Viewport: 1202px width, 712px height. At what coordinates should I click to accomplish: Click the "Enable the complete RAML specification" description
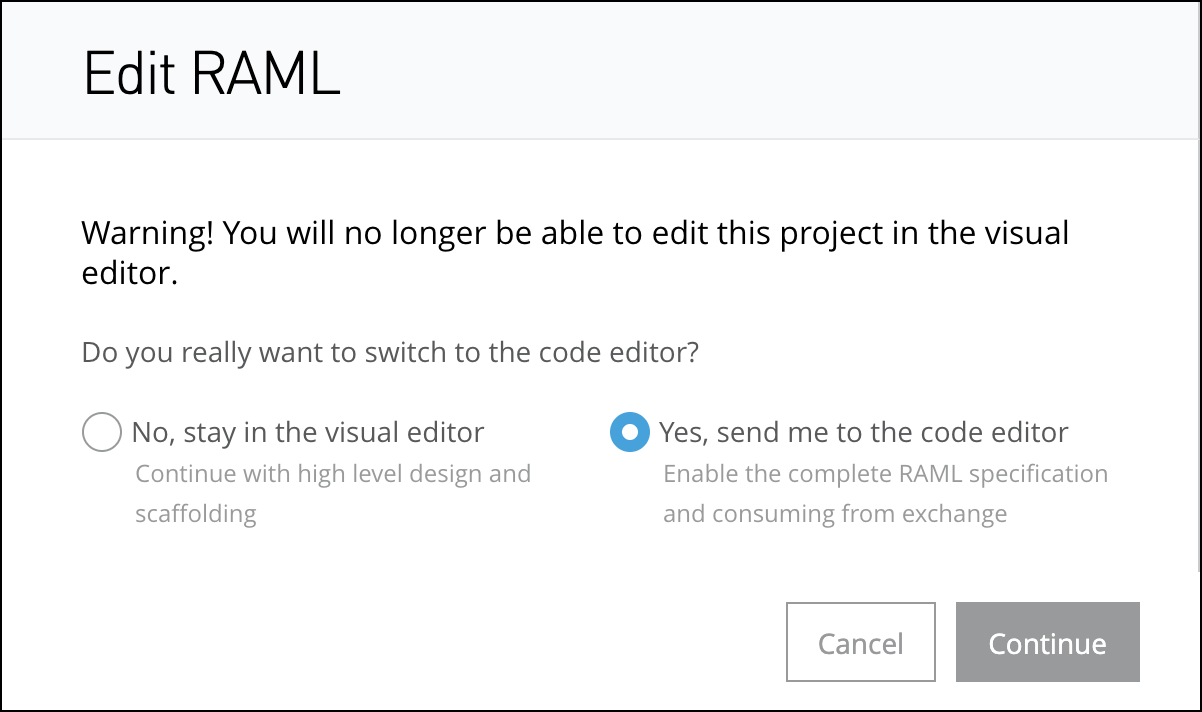coord(885,473)
